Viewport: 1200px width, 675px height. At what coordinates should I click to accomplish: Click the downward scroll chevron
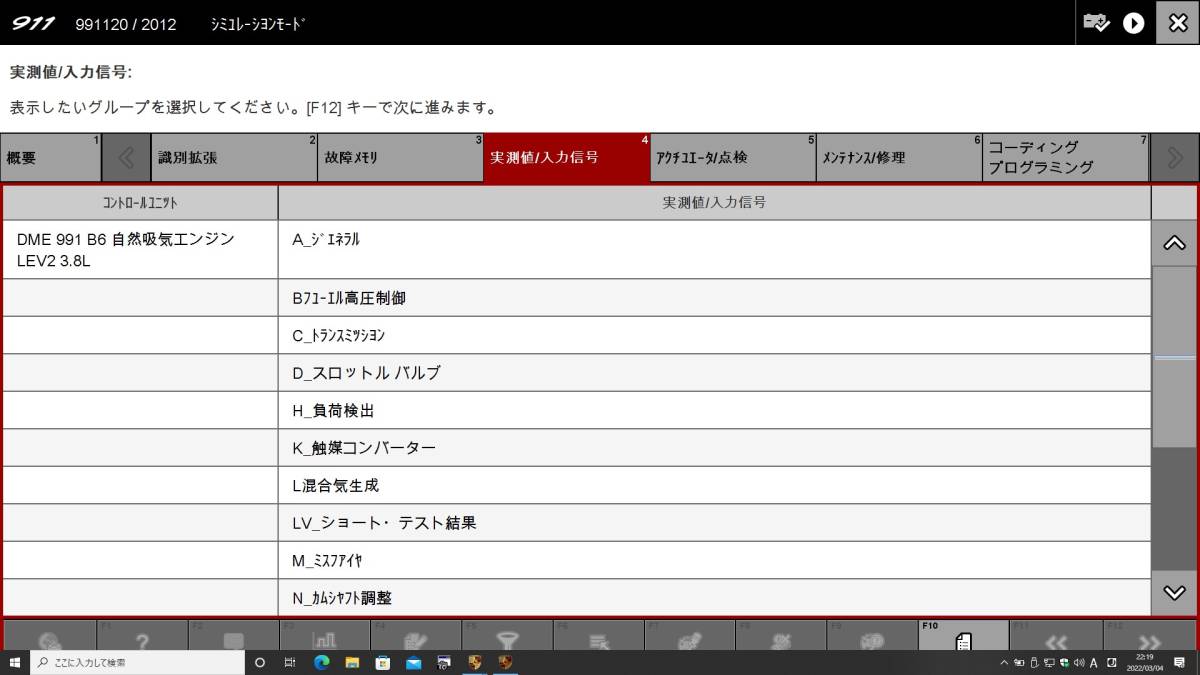click(1173, 590)
